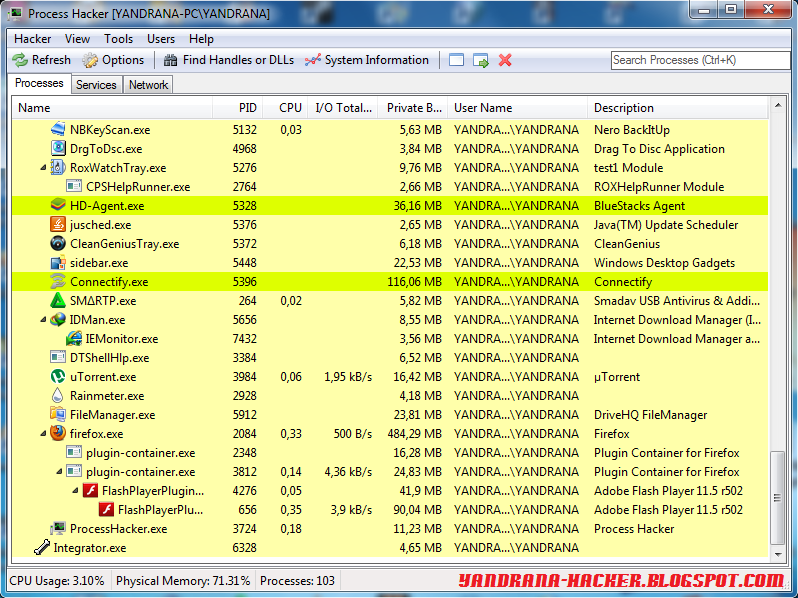Click the RoxWatchTray.exe icon

58,167
